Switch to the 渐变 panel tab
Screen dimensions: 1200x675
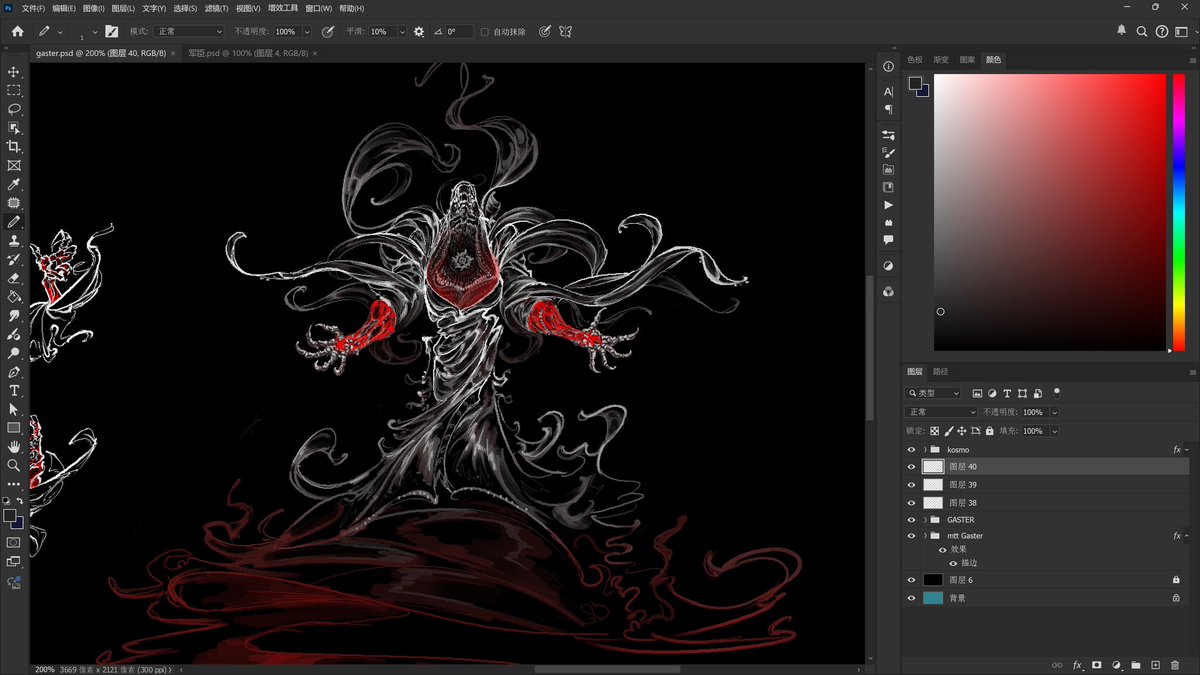[941, 60]
